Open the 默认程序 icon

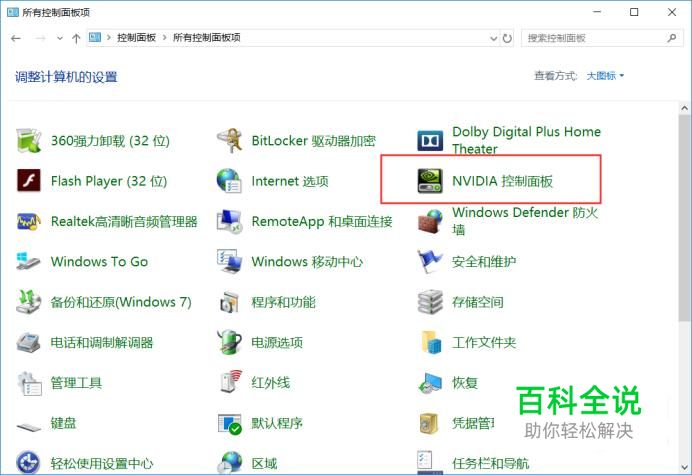pos(229,423)
